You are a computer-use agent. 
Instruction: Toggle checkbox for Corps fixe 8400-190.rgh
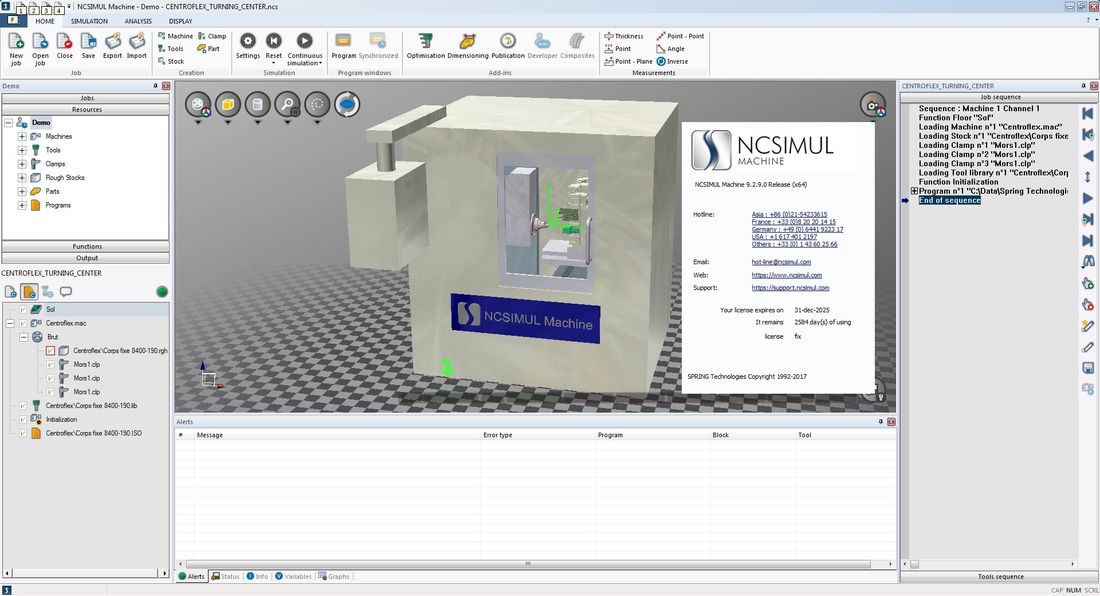pos(50,351)
